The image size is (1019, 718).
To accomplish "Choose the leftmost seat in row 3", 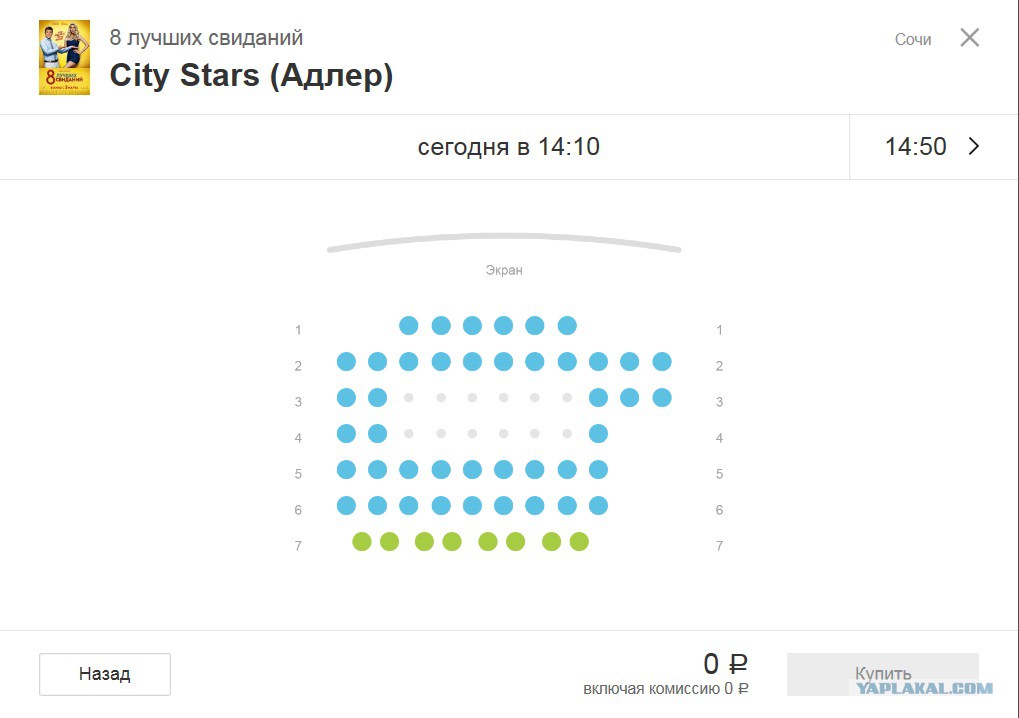I will (x=346, y=398).
